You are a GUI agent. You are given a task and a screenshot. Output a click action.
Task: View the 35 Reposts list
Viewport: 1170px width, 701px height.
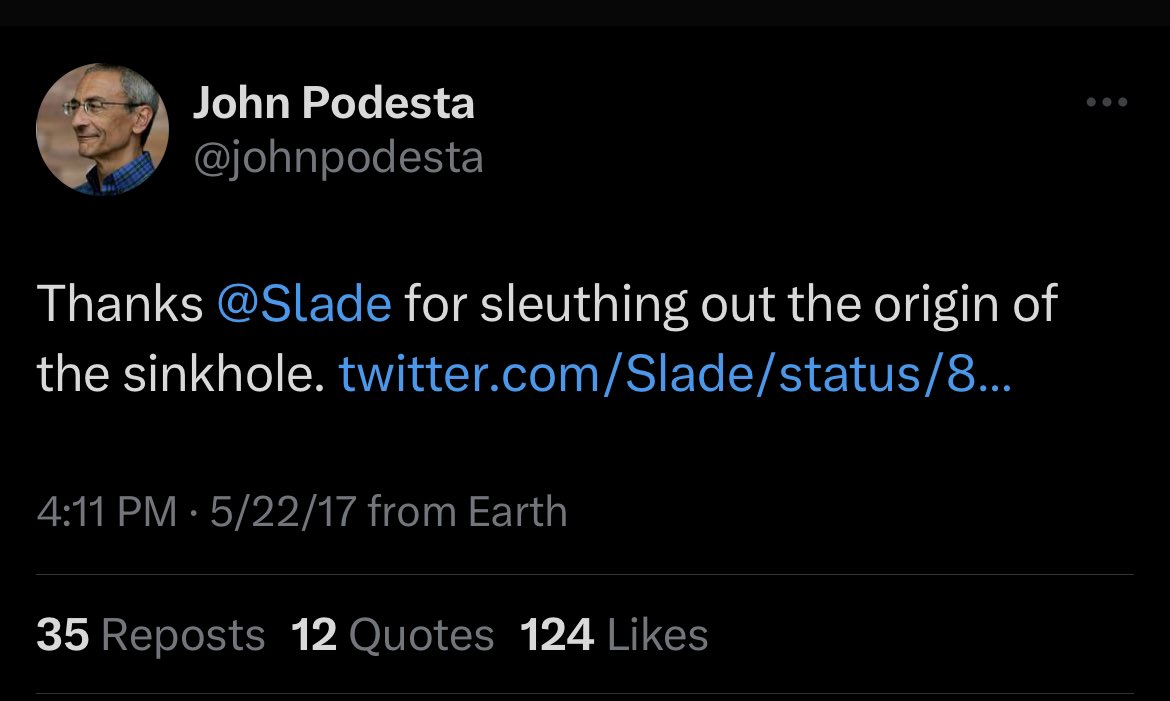coord(150,636)
